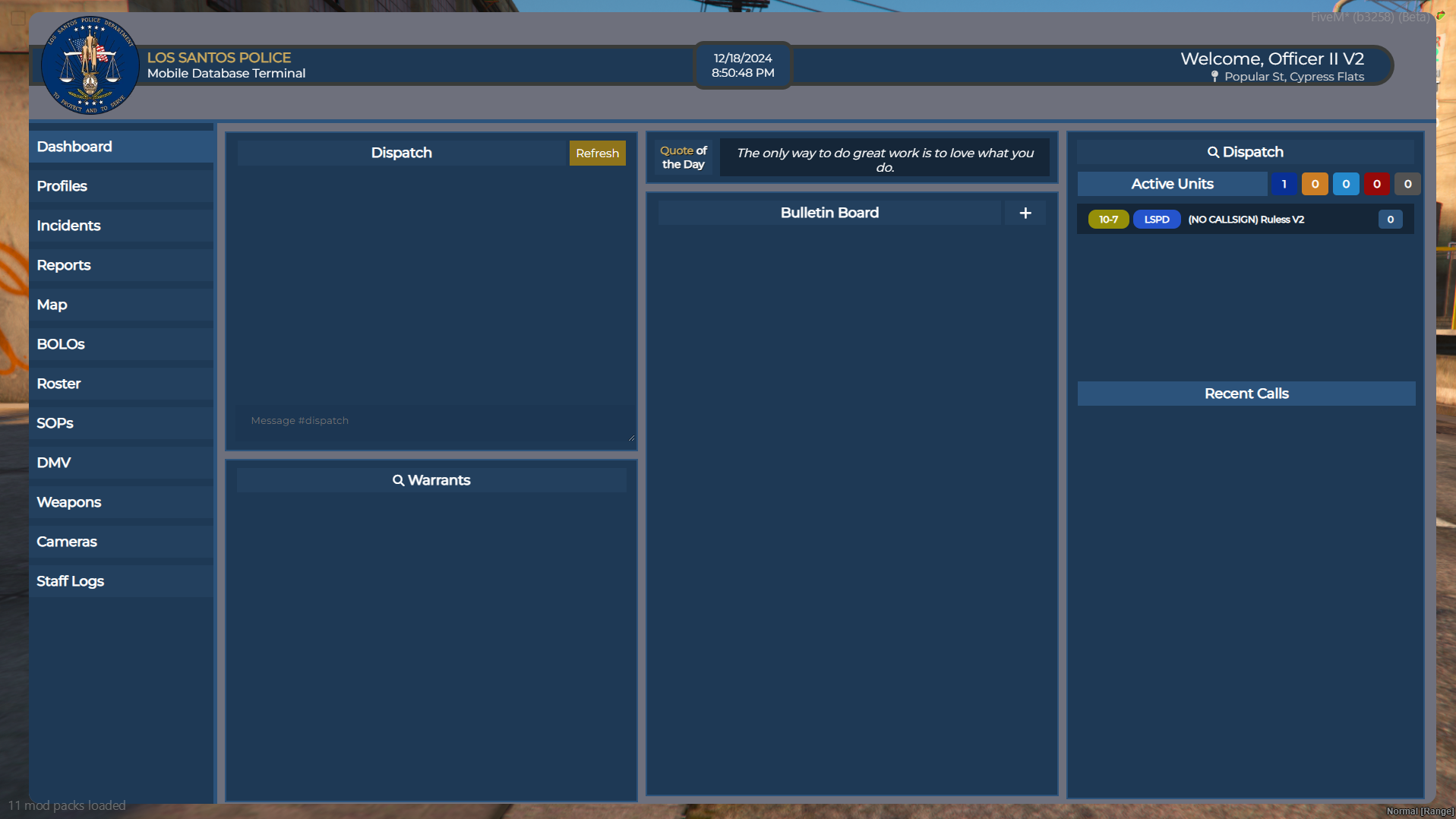Click the 10-7 status badge for Ruless V2

click(x=1108, y=220)
